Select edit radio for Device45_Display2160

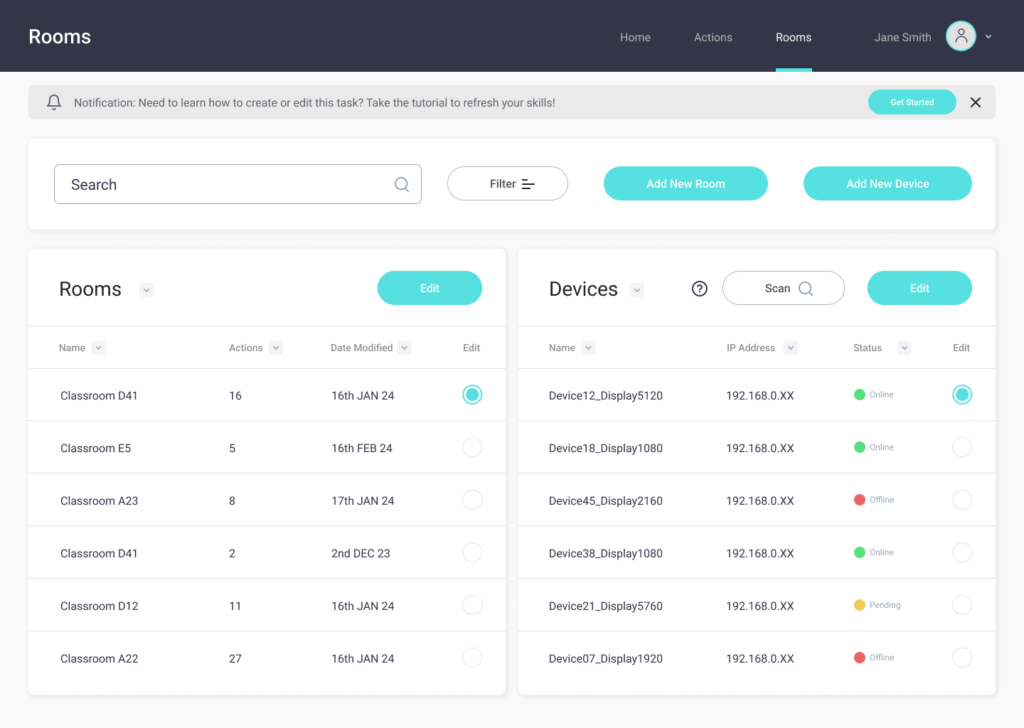pos(961,500)
